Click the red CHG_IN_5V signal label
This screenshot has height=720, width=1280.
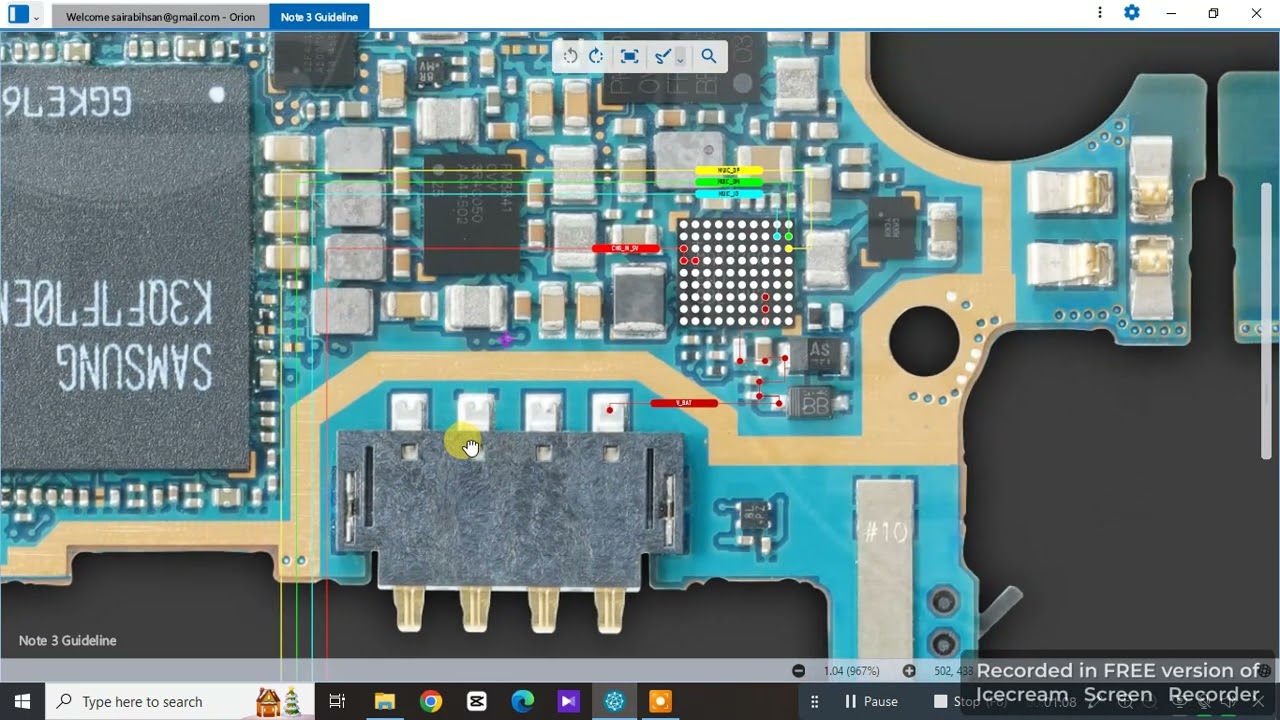click(626, 248)
